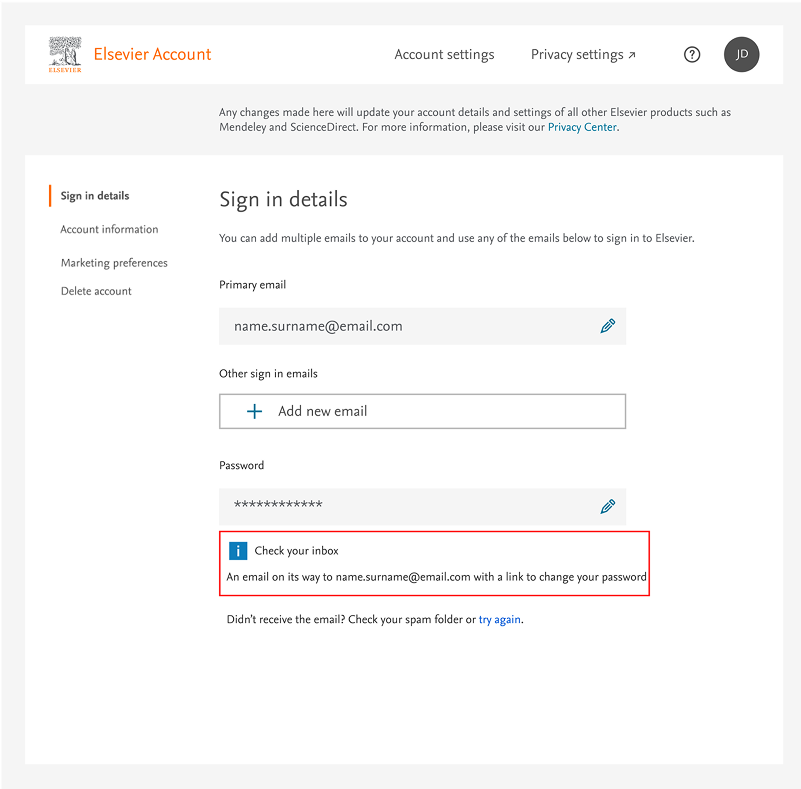Follow the Privacy Center link

582,128
